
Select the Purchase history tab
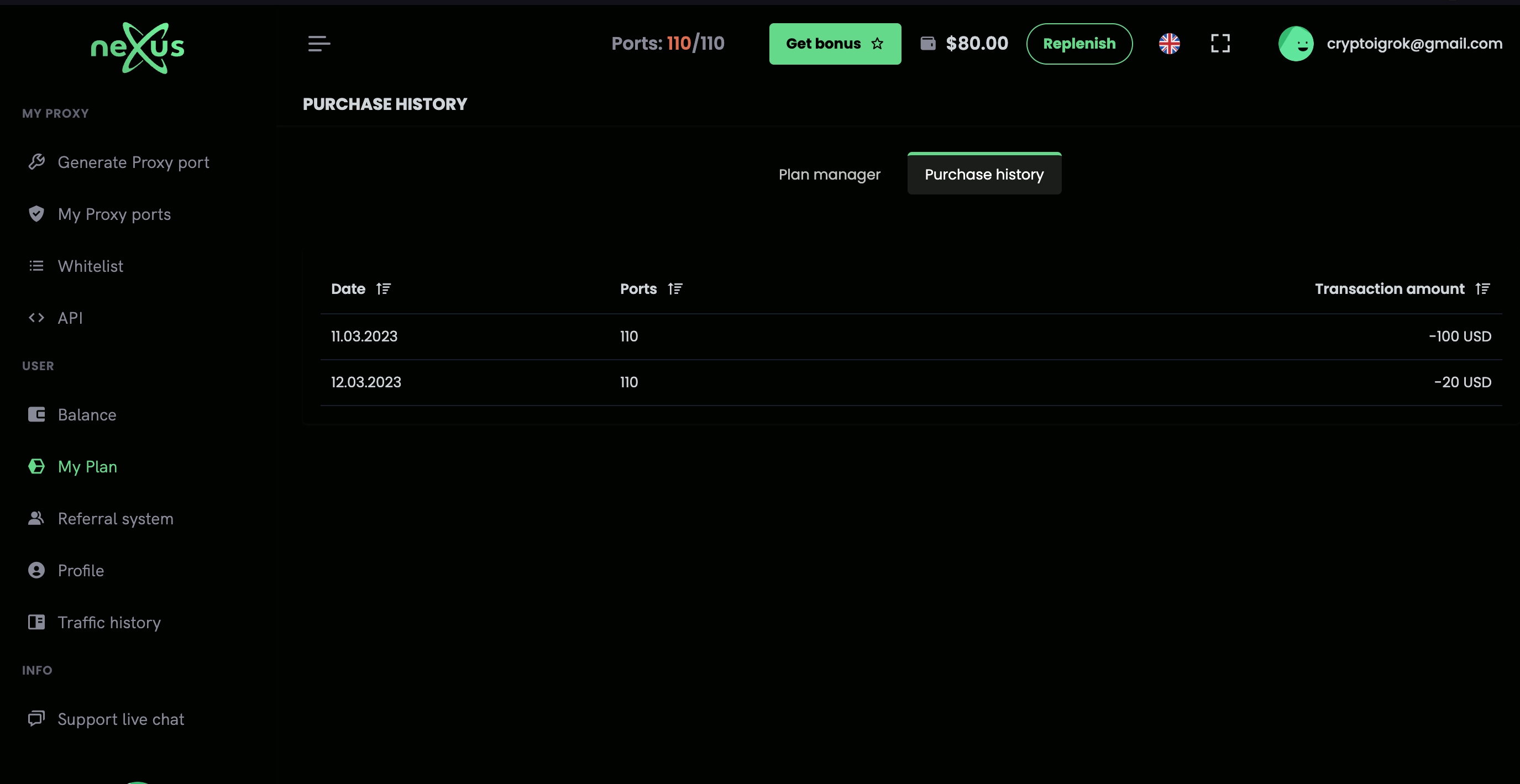[984, 175]
